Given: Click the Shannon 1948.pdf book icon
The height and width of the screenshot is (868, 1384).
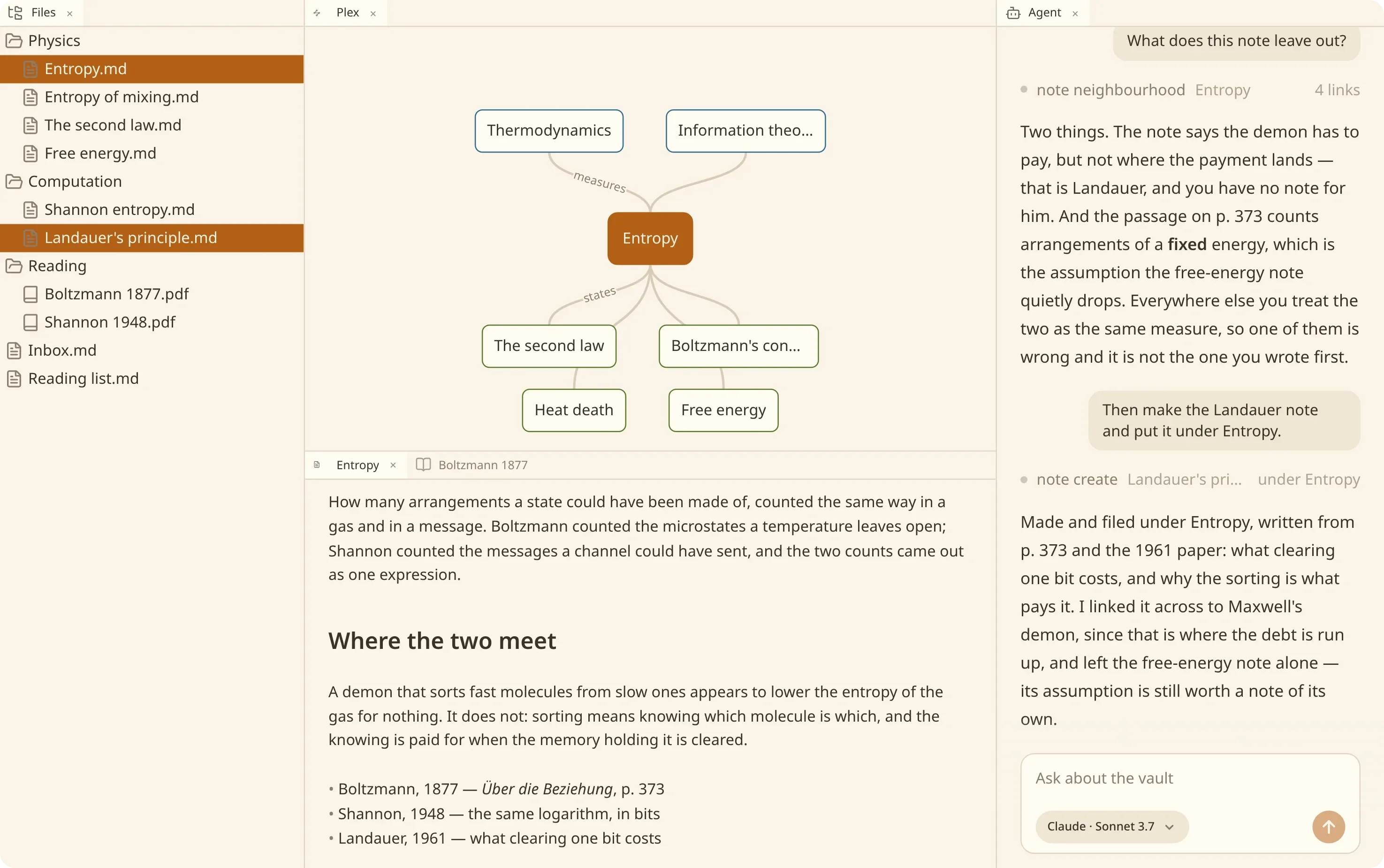Looking at the screenshot, I should coord(30,322).
